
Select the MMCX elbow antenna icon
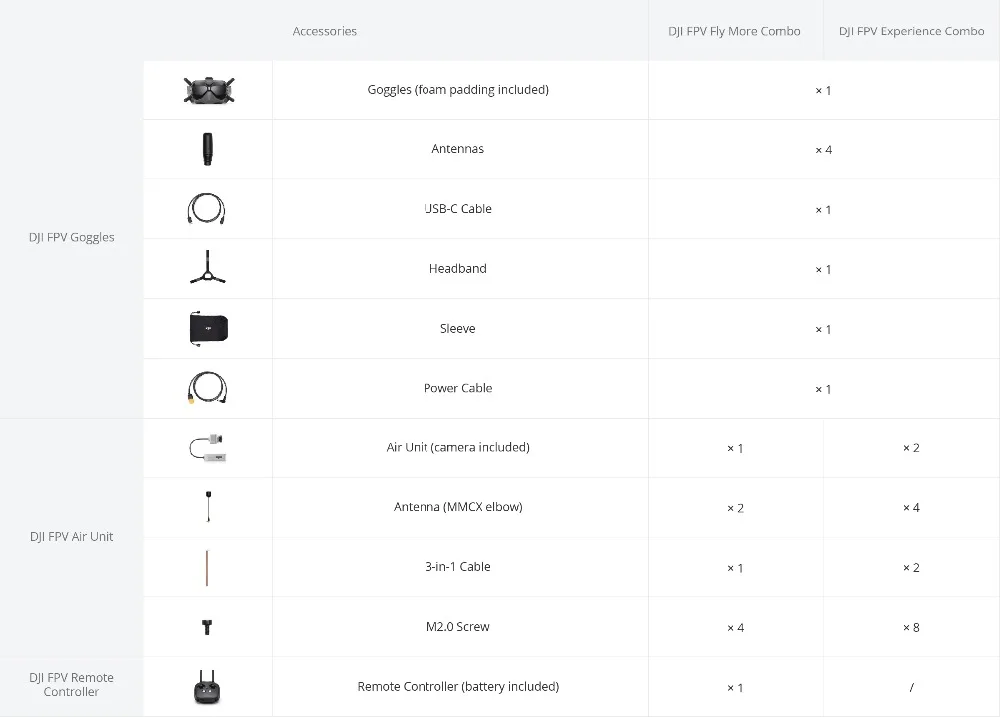(208, 506)
